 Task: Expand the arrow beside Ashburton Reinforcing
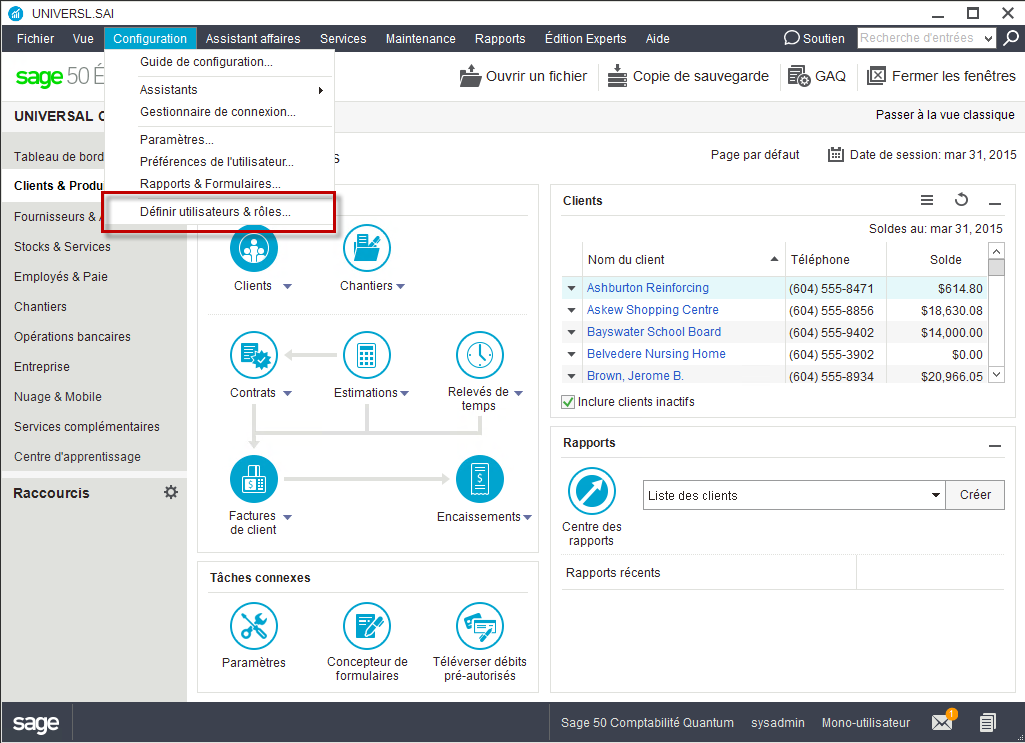tap(572, 289)
